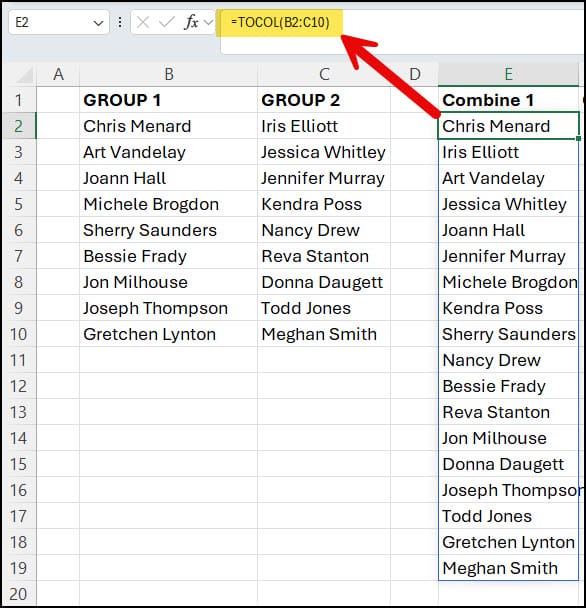Select Jessica Whitley in column C

pyautogui.click(x=324, y=152)
